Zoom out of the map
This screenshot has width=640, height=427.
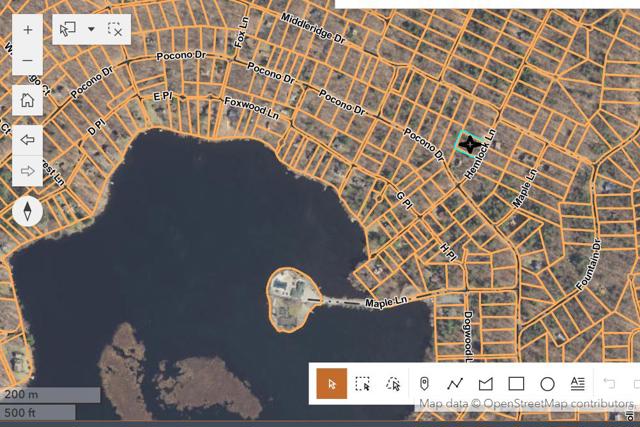click(x=27, y=60)
